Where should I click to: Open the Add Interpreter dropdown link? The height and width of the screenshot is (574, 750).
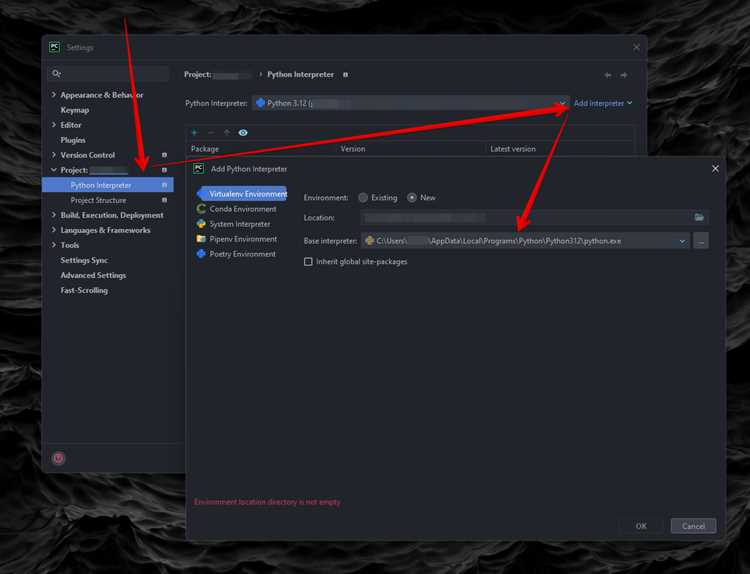(x=603, y=103)
